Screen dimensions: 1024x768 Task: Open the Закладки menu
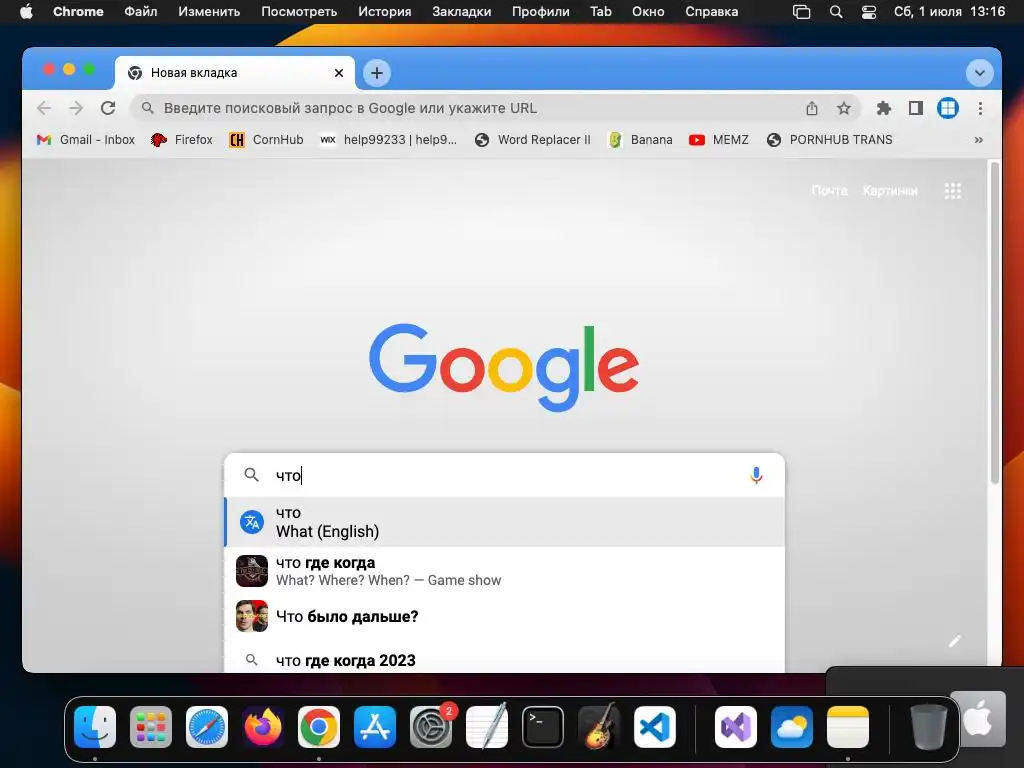(x=462, y=12)
